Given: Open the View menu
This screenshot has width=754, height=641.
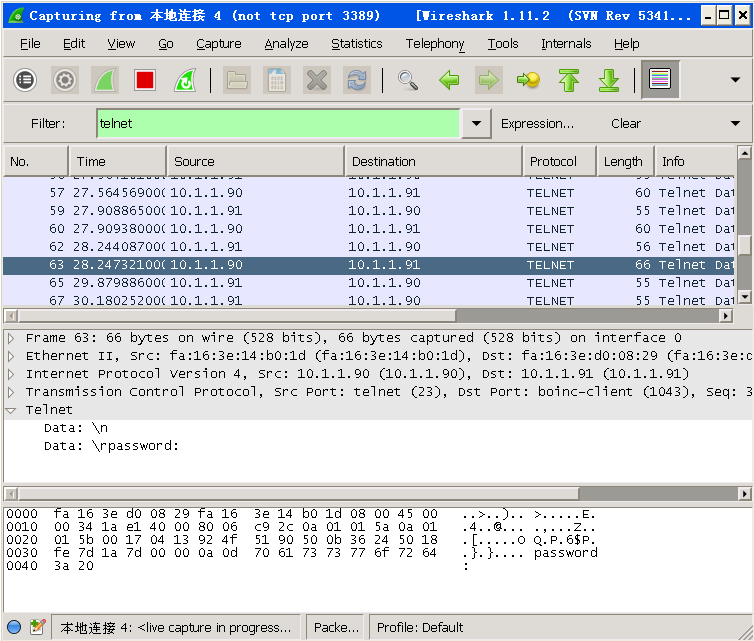Looking at the screenshot, I should click(121, 44).
